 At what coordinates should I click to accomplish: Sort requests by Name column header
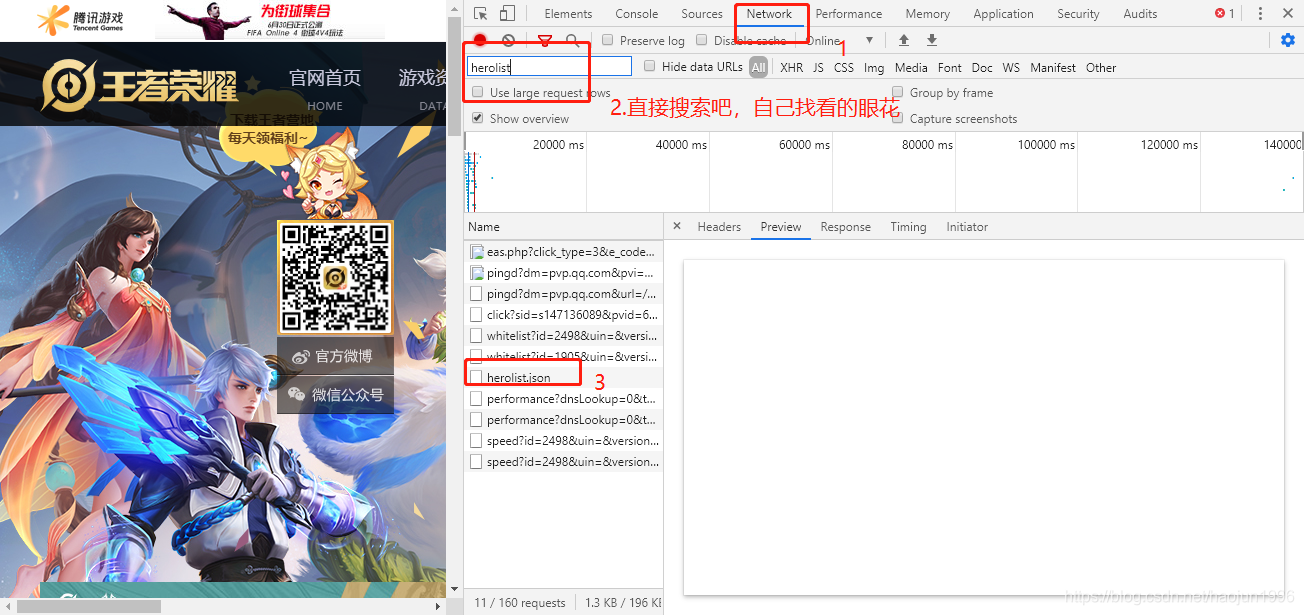point(563,227)
